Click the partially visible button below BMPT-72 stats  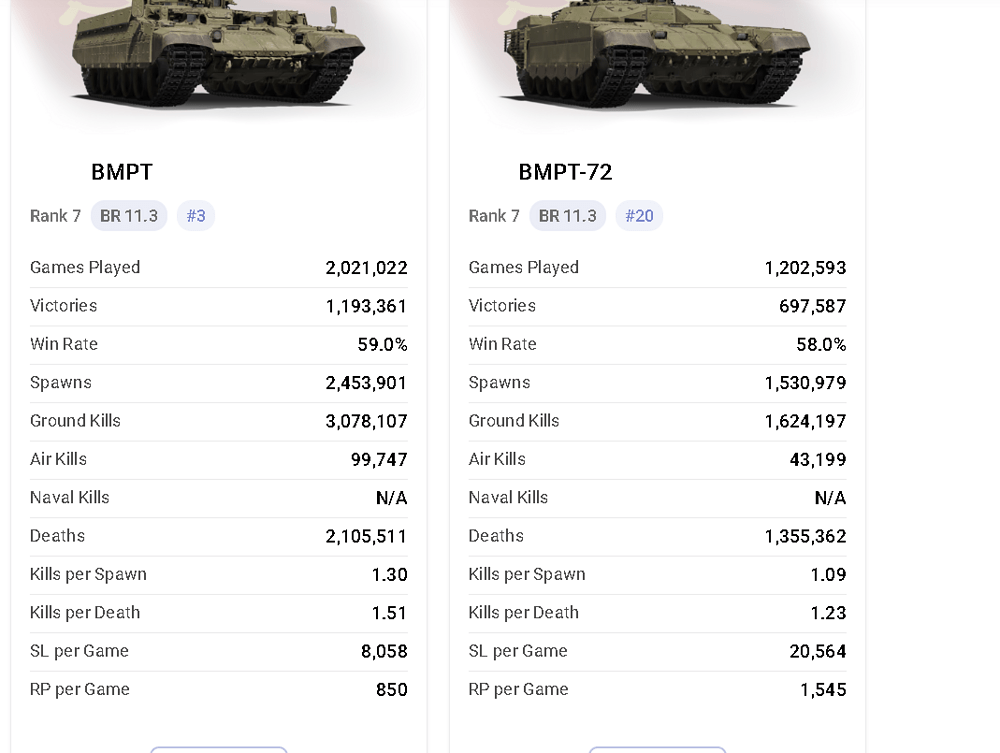click(x=657, y=749)
